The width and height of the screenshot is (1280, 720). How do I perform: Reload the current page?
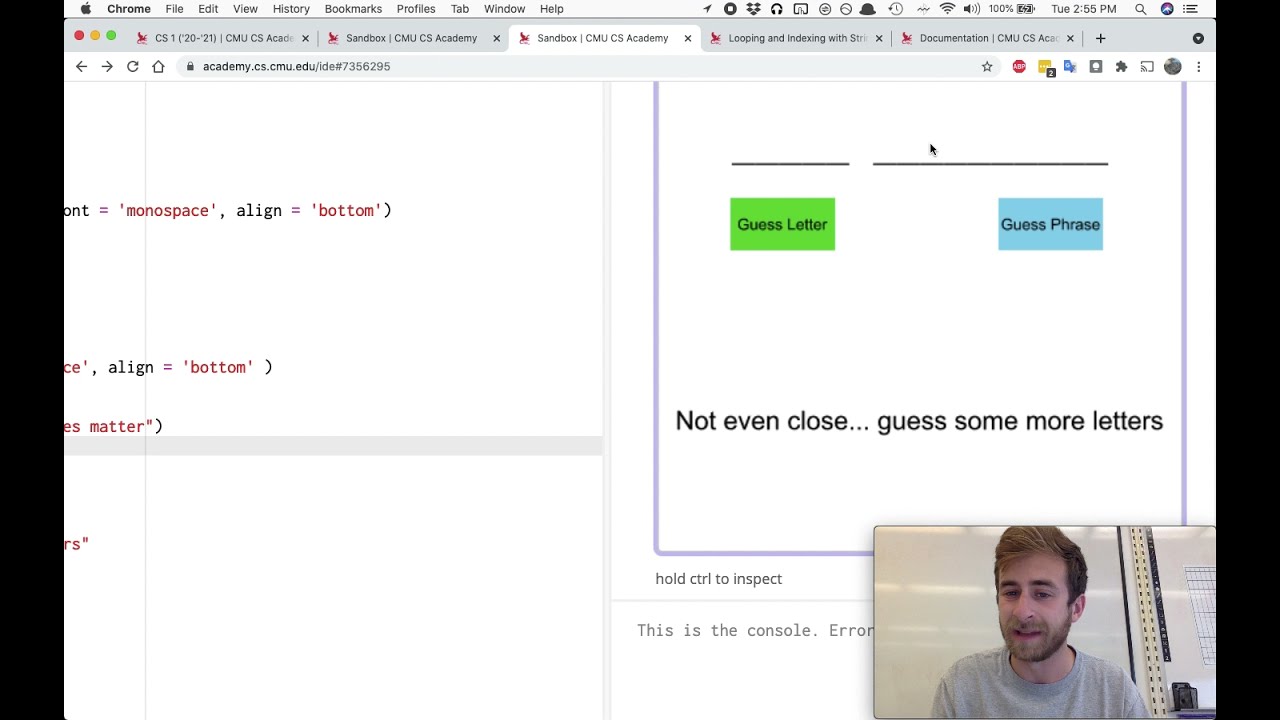click(132, 66)
